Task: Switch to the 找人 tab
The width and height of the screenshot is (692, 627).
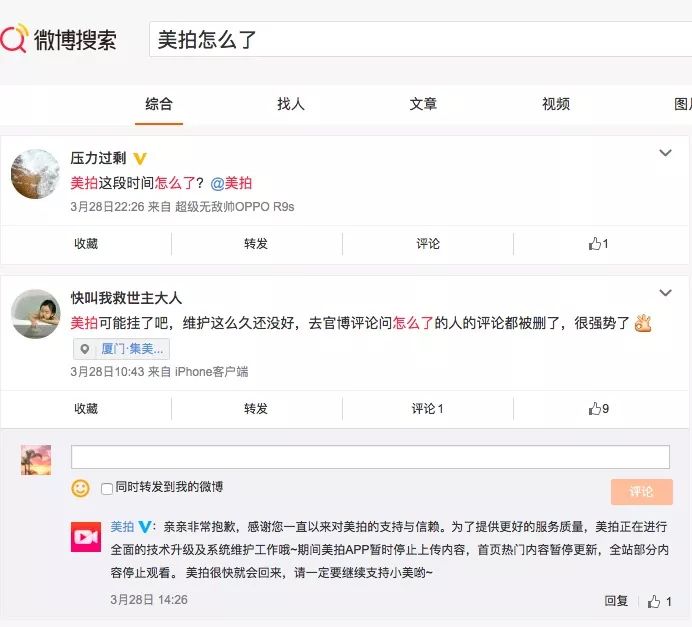Action: (x=291, y=104)
